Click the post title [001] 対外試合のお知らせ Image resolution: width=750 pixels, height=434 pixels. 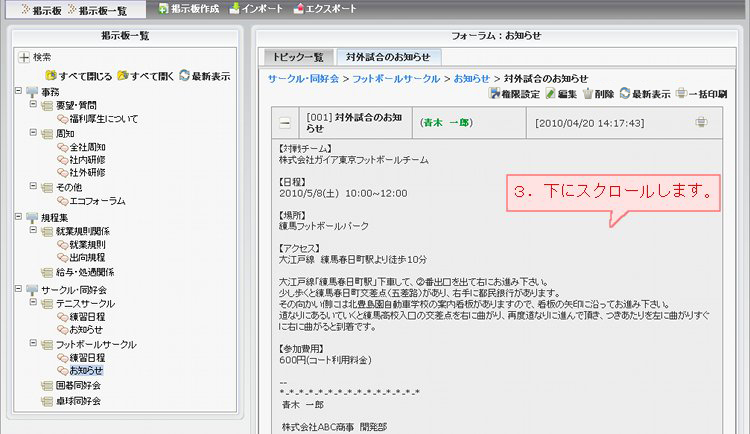point(354,122)
